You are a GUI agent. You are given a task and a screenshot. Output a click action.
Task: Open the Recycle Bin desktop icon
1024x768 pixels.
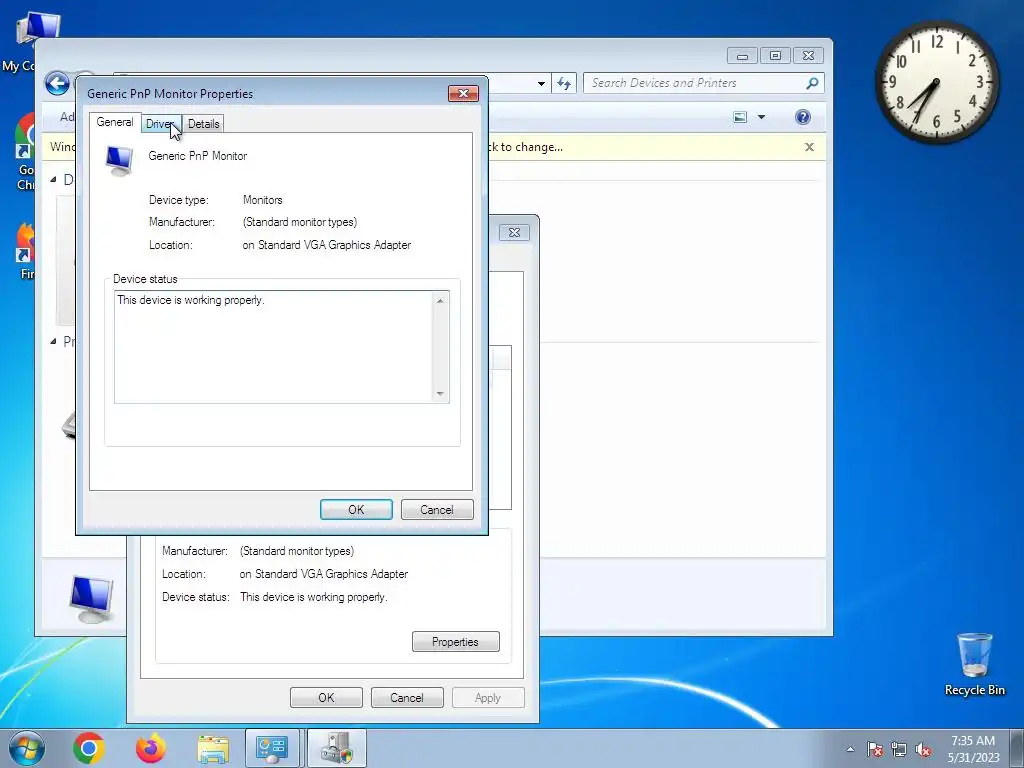click(974, 664)
